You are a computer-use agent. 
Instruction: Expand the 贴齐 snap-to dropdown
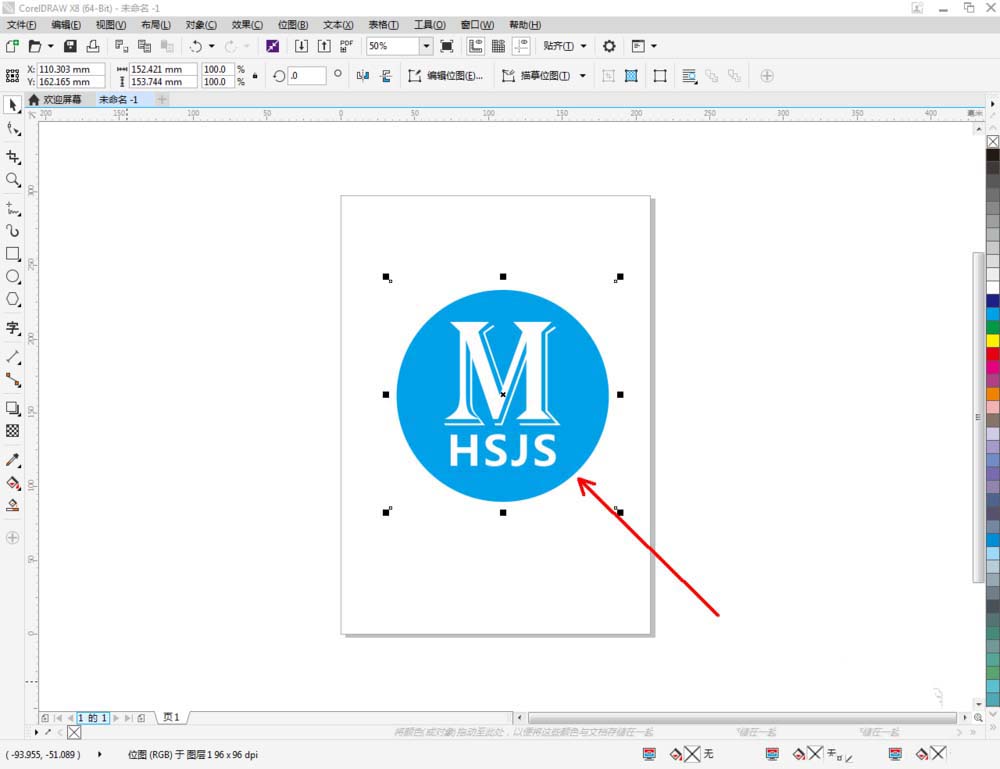(x=583, y=46)
